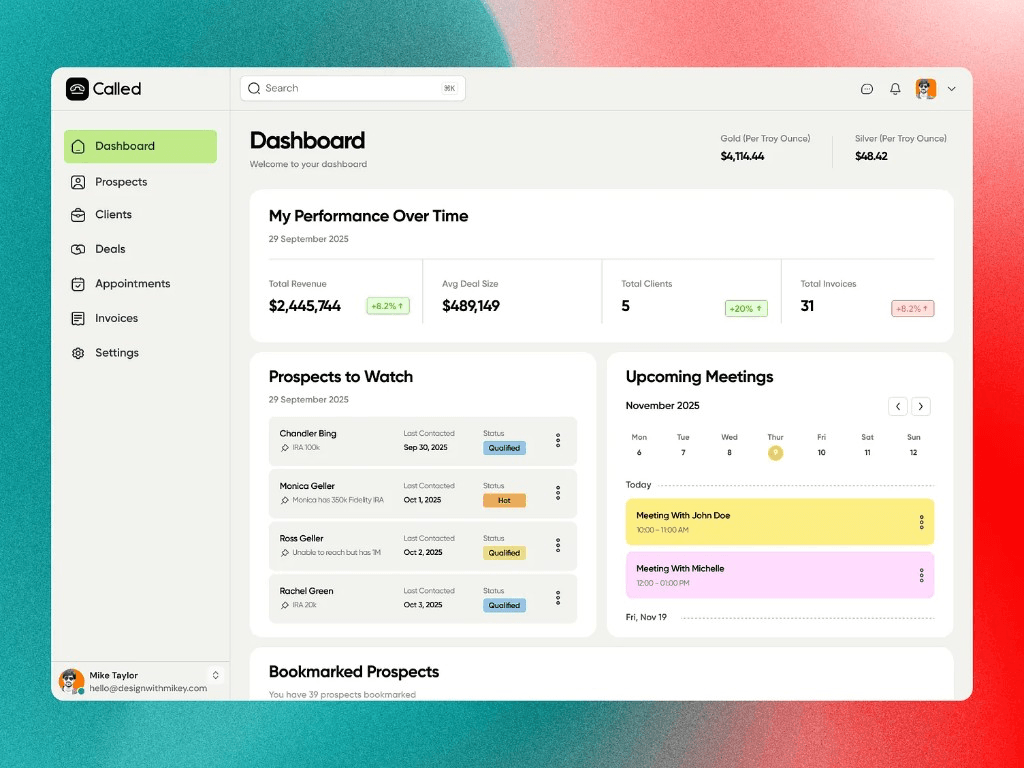Click the Search input field
This screenshot has width=1024, height=768.
(x=353, y=88)
